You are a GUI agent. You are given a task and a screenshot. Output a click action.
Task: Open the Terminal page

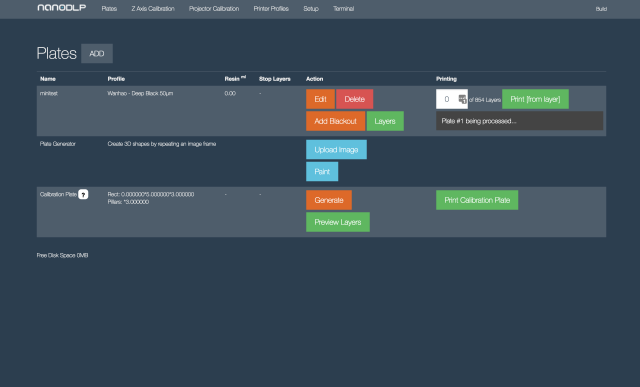(343, 9)
